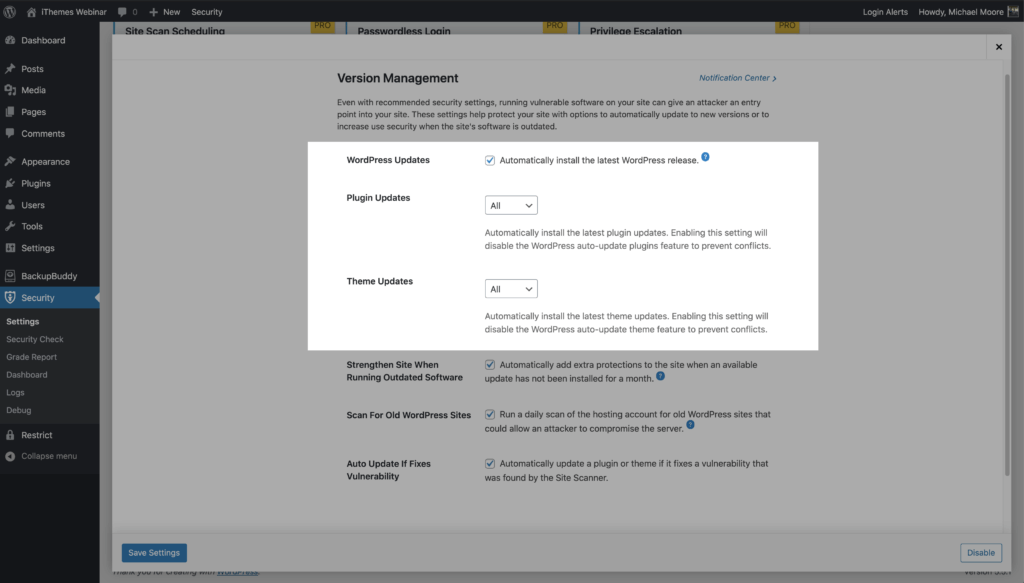Click the Plugin Updates label
The image size is (1024, 583).
[378, 197]
